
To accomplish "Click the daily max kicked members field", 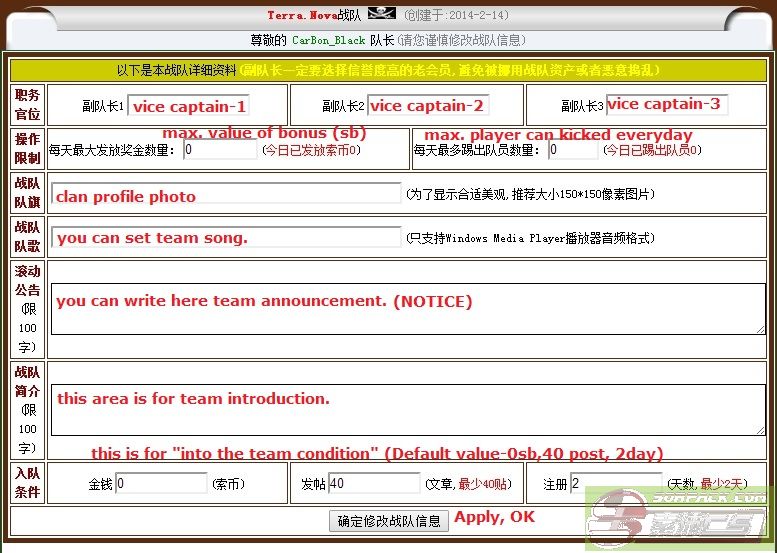I will (573, 150).
